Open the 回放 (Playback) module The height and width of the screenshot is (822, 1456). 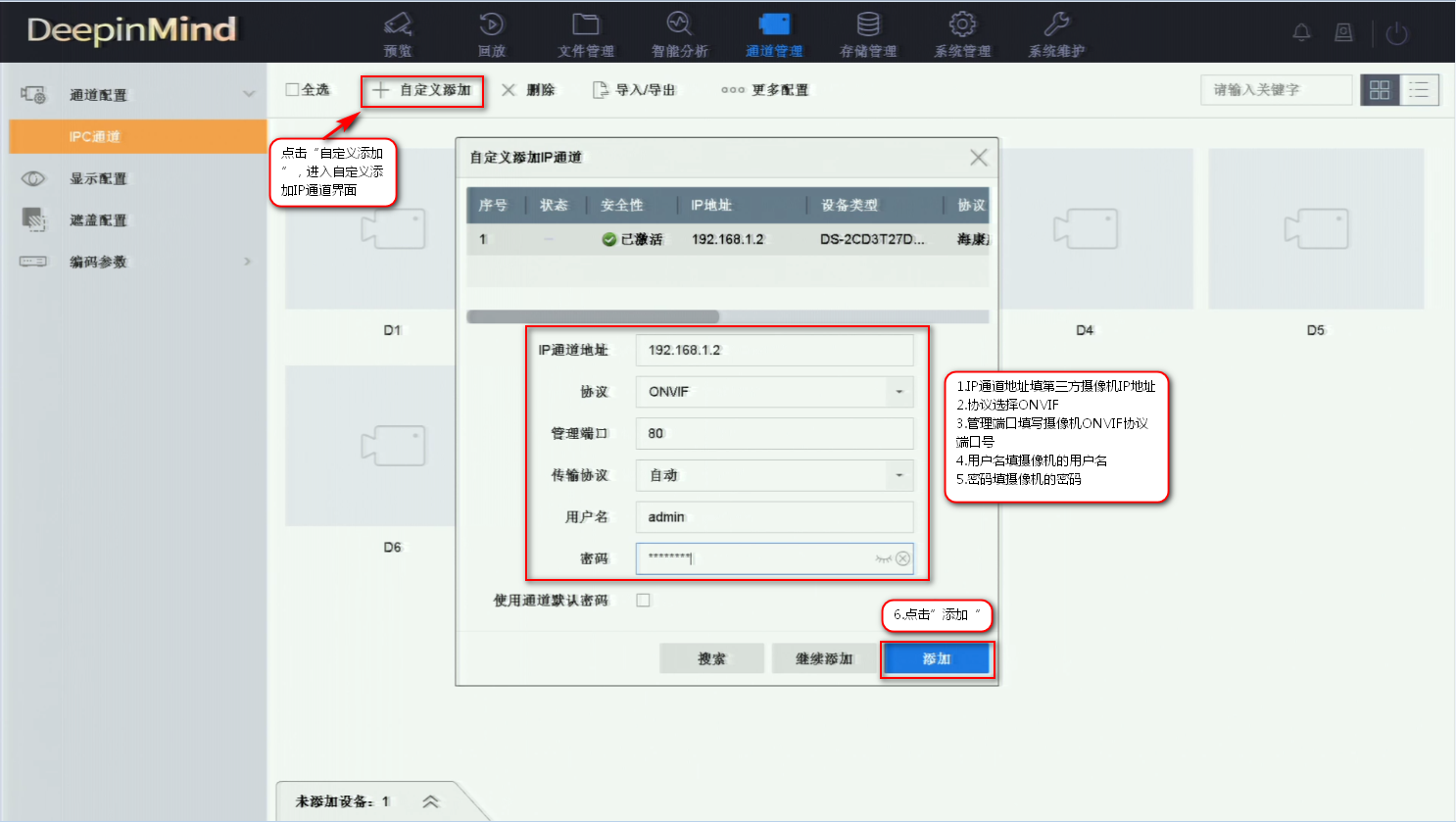[x=491, y=32]
